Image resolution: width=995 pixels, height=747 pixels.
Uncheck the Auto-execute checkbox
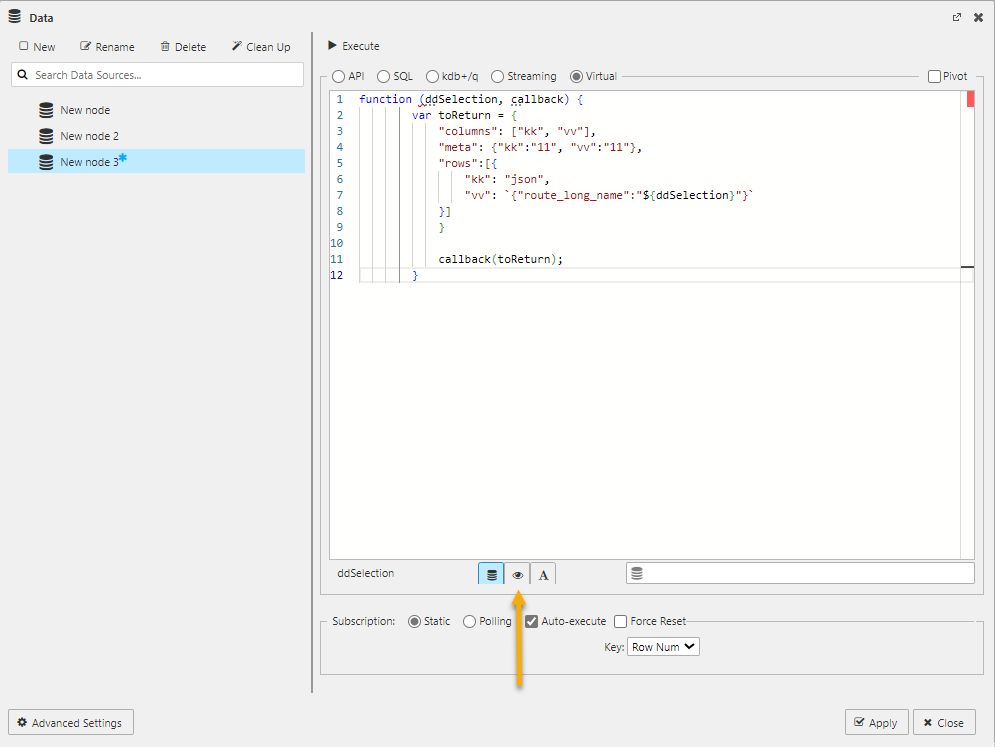[532, 621]
